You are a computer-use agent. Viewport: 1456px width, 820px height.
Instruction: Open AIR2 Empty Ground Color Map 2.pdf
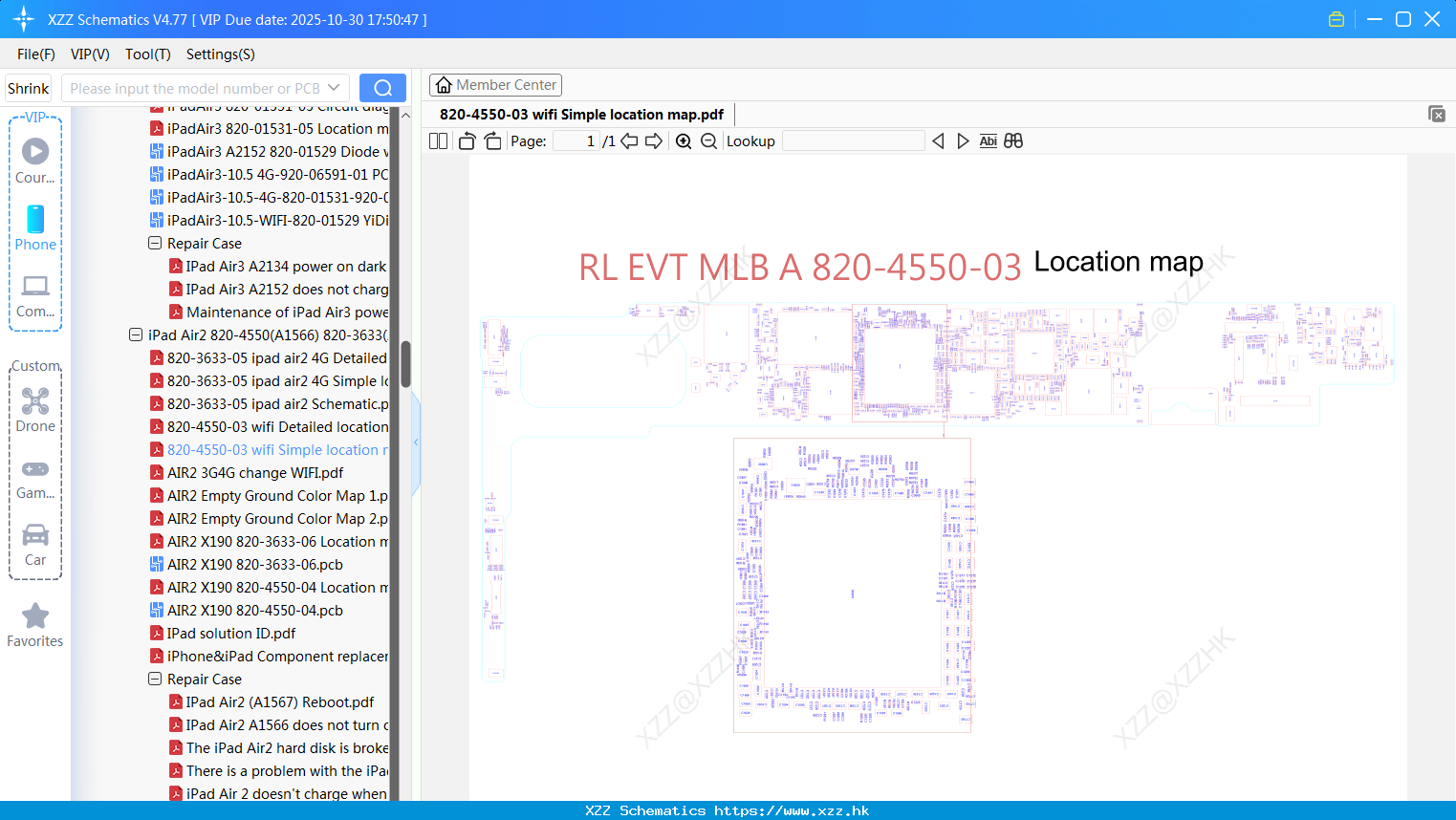point(270,518)
